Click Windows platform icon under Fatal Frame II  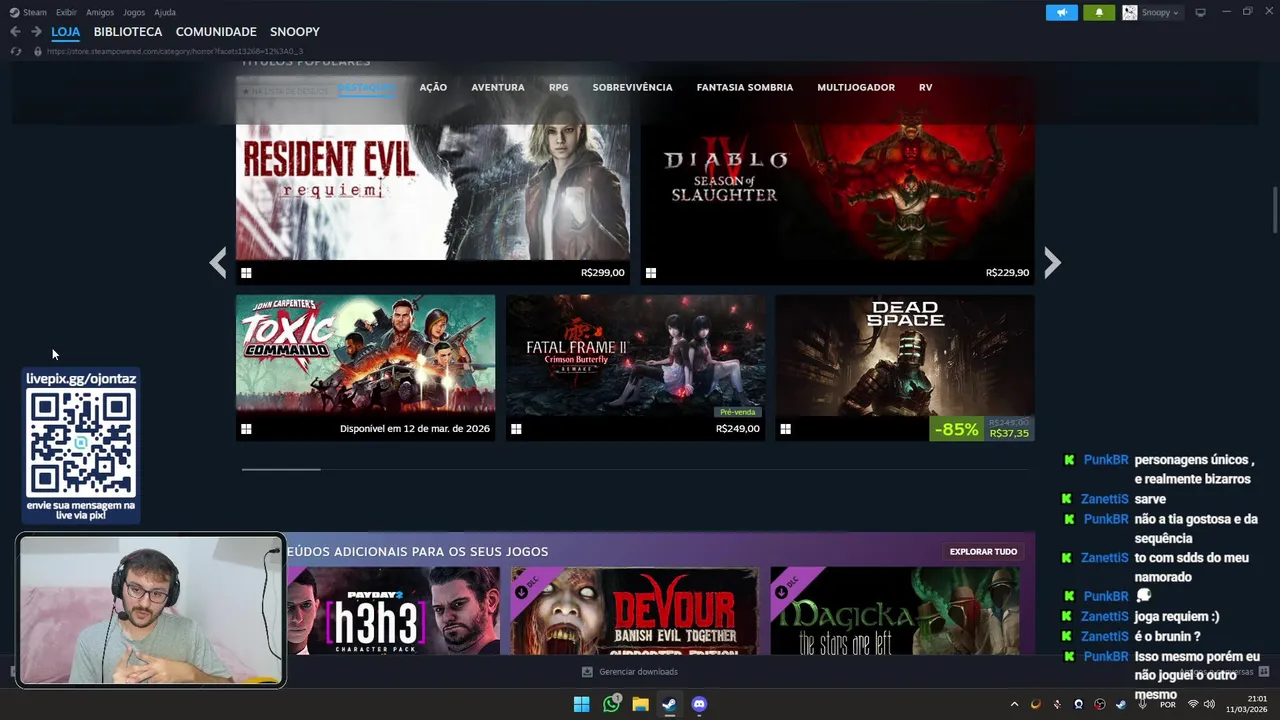[x=516, y=429]
